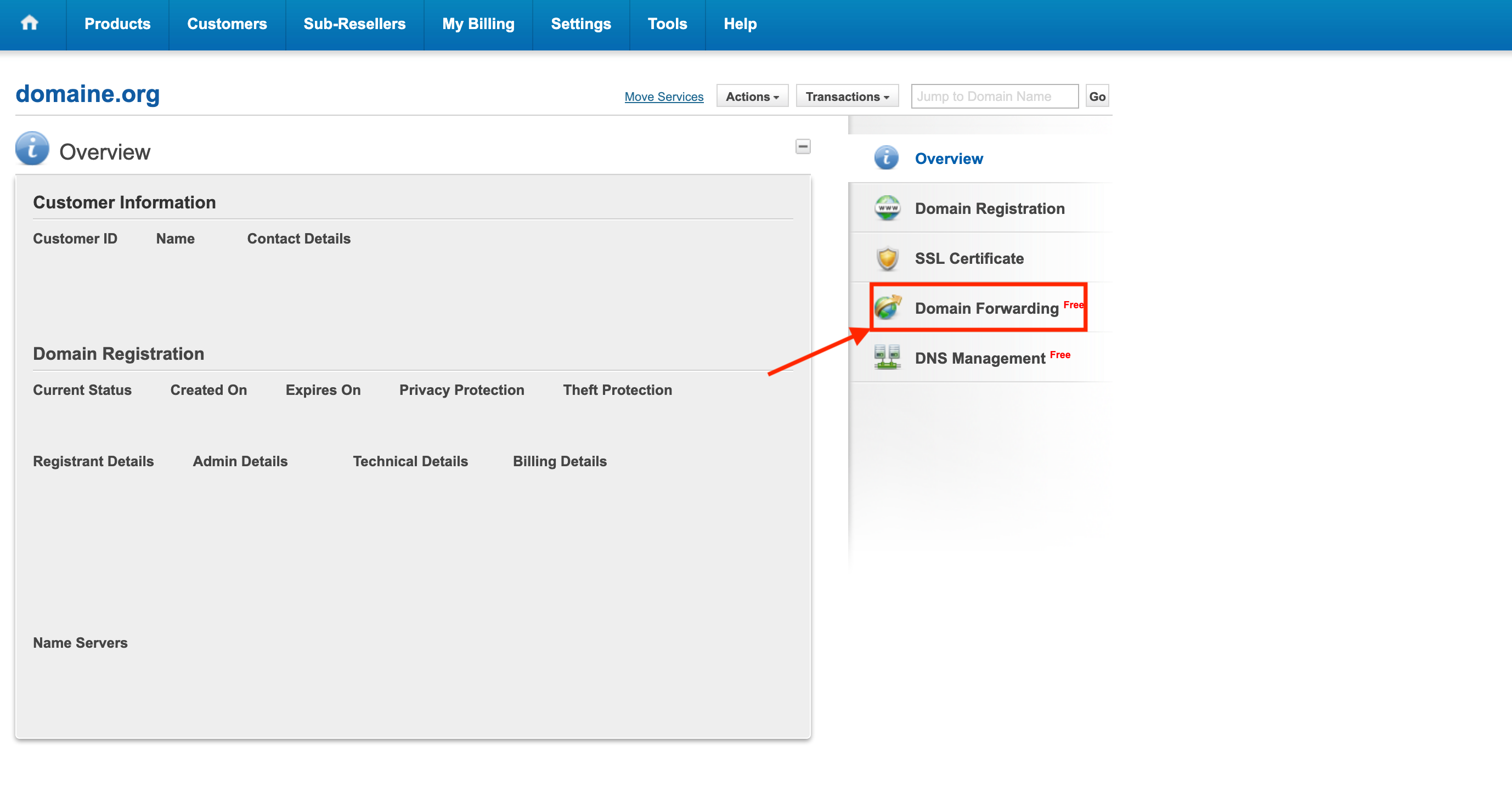The image size is (1512, 792).
Task: Click the Domain Registration www globe icon
Action: point(888,208)
